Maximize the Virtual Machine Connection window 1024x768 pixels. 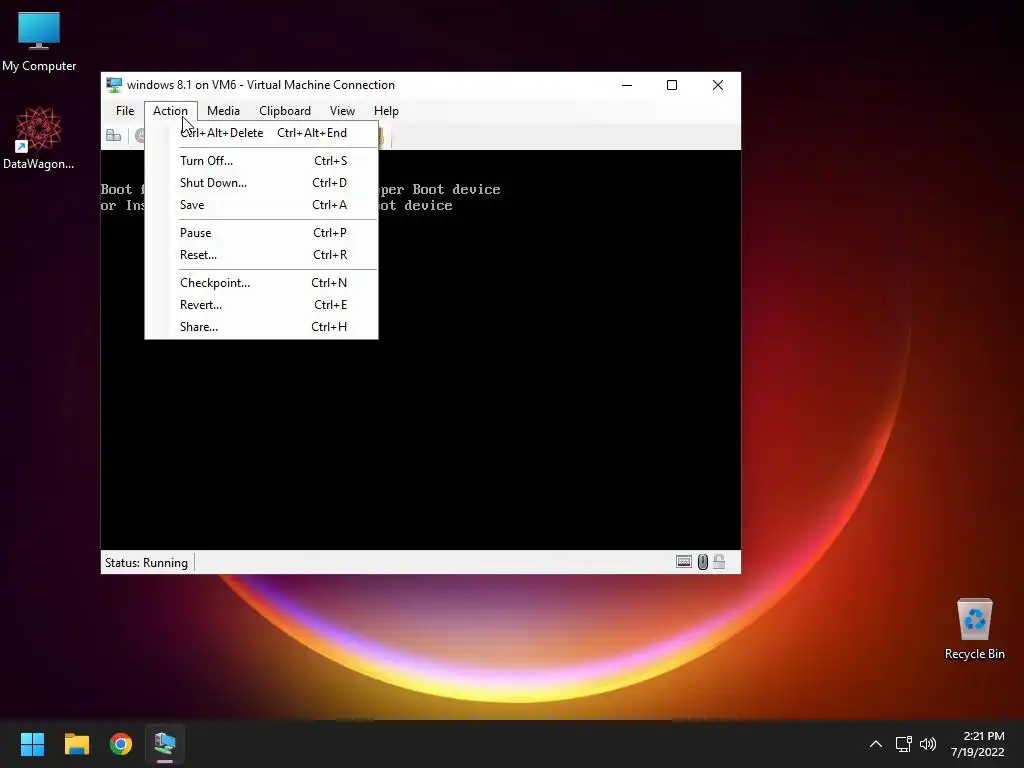(672, 85)
